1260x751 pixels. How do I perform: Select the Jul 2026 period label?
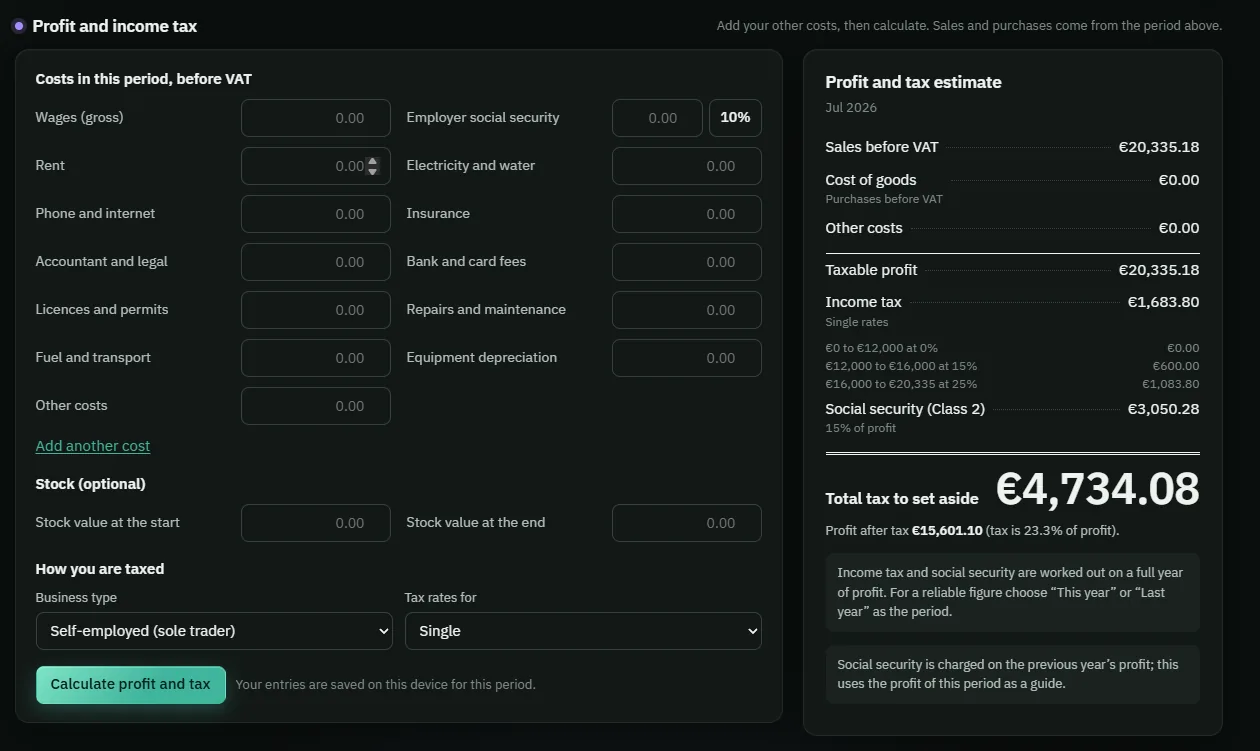tap(851, 108)
